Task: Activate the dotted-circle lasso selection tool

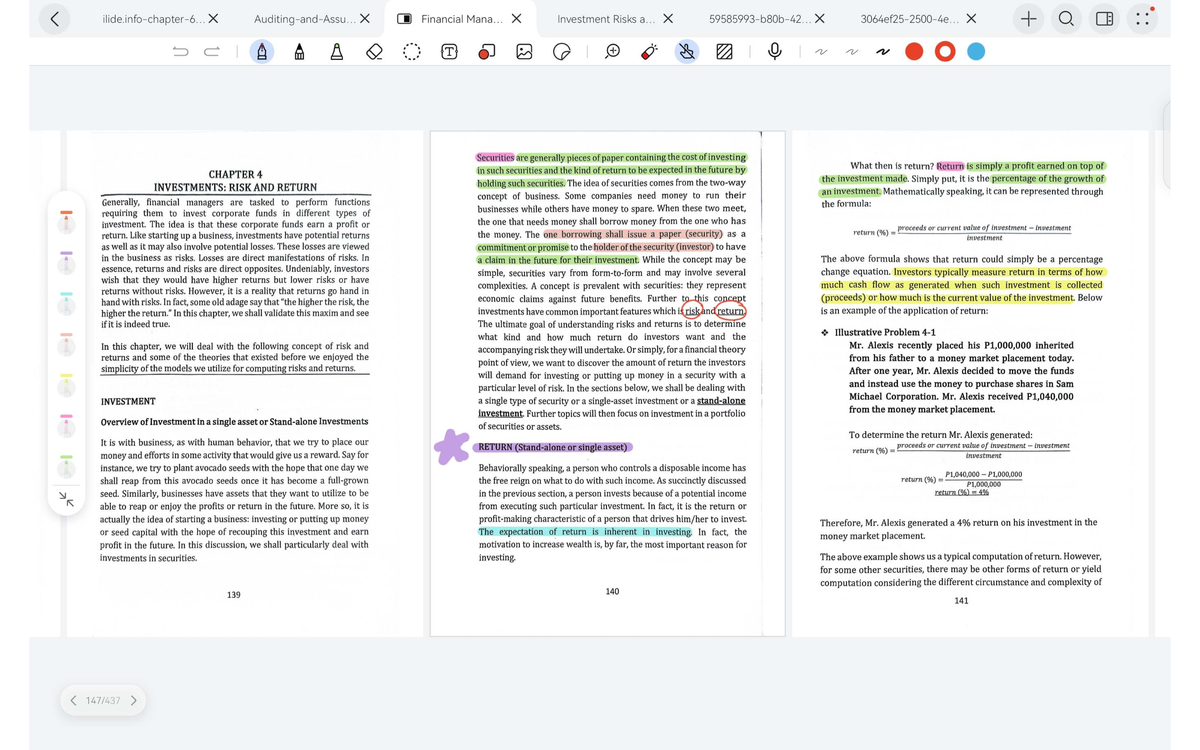Action: [x=411, y=52]
